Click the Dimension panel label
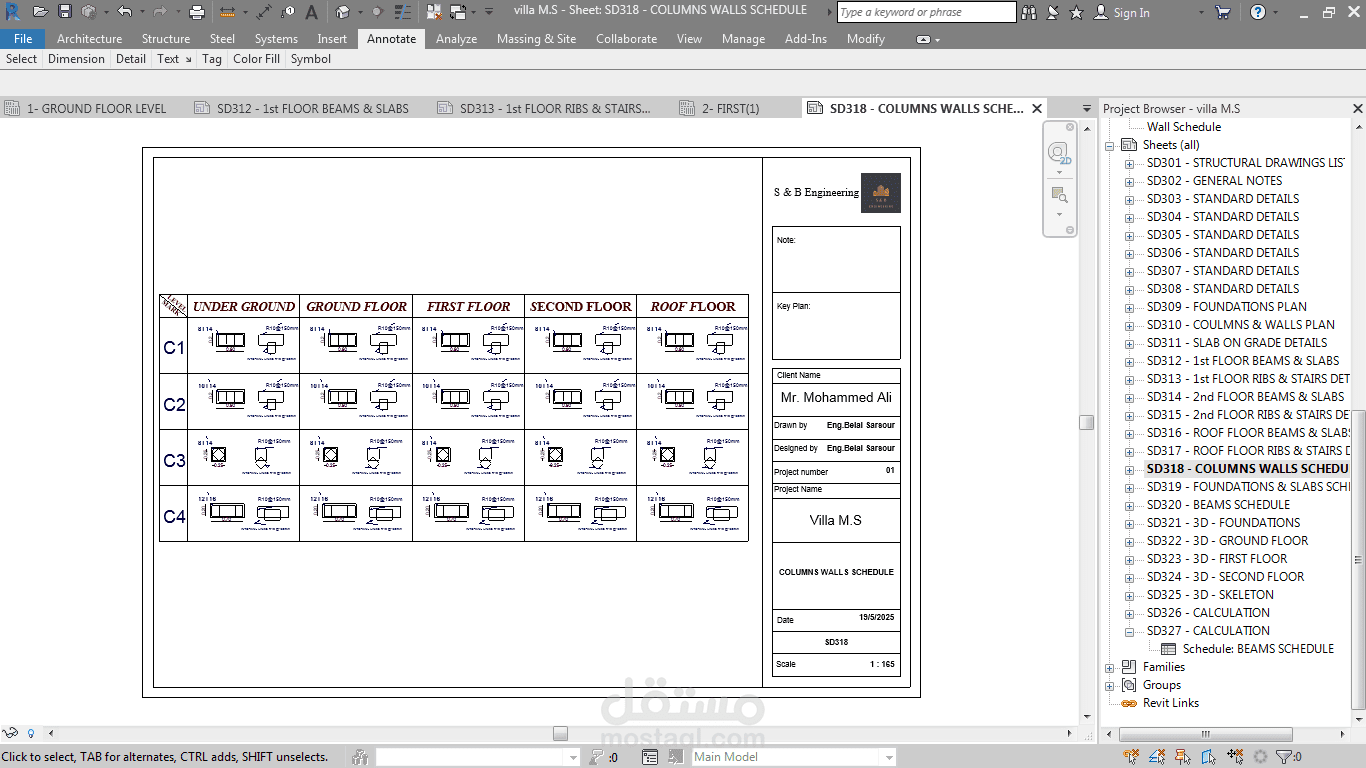 (76, 59)
